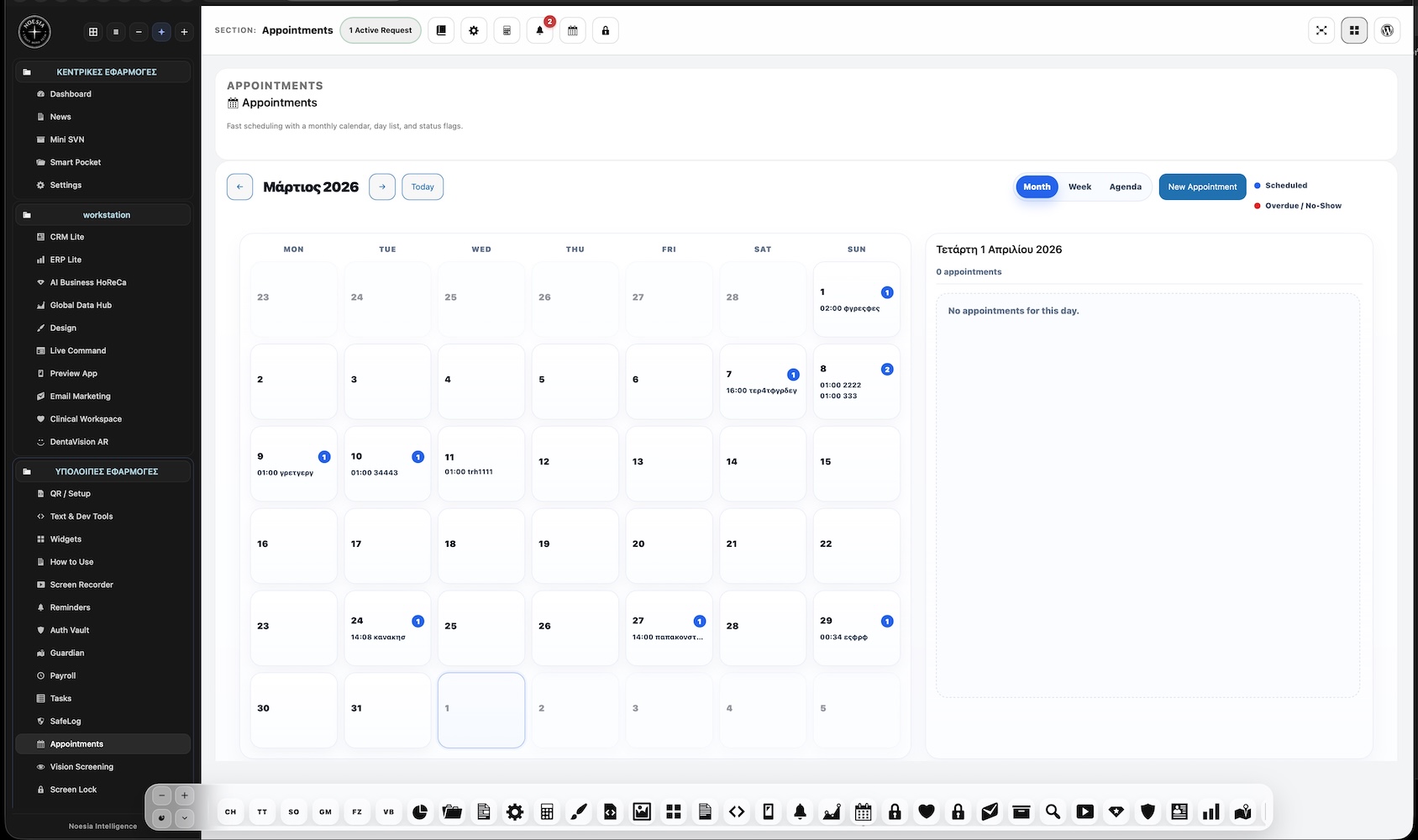Select March 8 calendar day cell
The image size is (1418, 840).
[856, 382]
